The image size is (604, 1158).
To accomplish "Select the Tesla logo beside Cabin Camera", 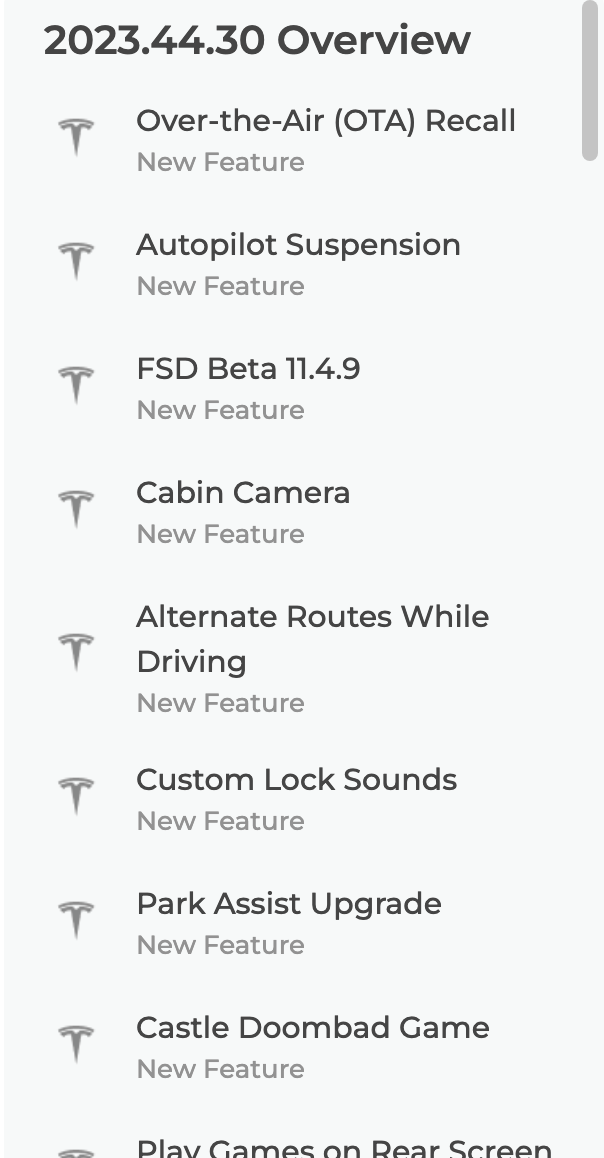I will (76, 509).
